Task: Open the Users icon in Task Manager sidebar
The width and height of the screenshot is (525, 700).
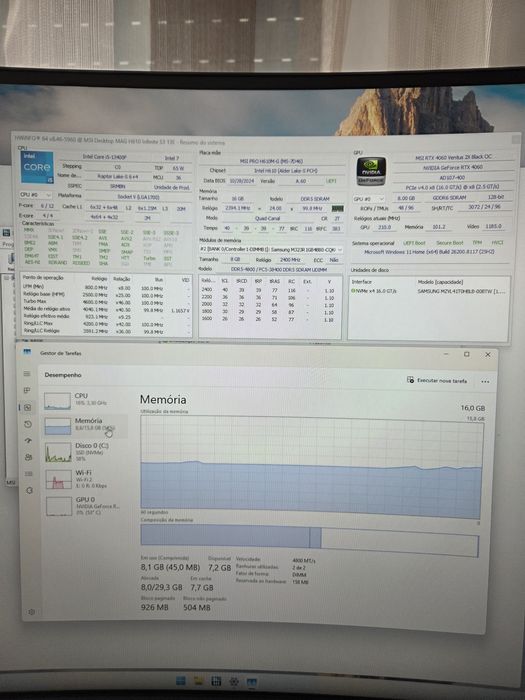Action: [29, 457]
